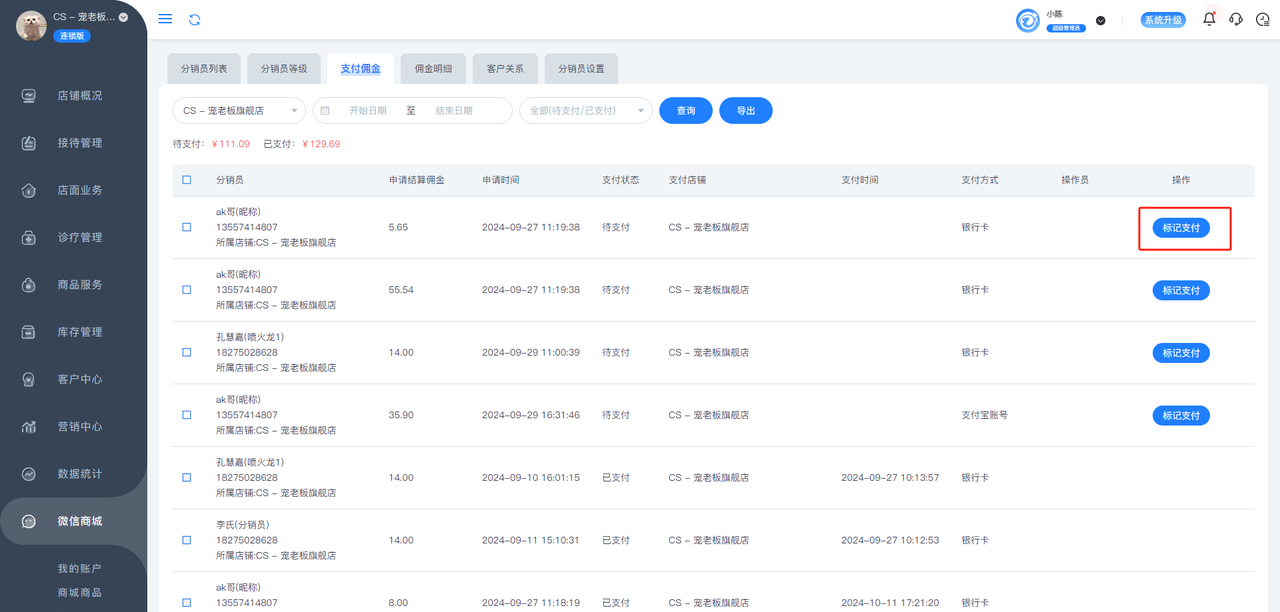Open the notification bell
Viewport: 1280px width, 612px height.
(x=1209, y=19)
